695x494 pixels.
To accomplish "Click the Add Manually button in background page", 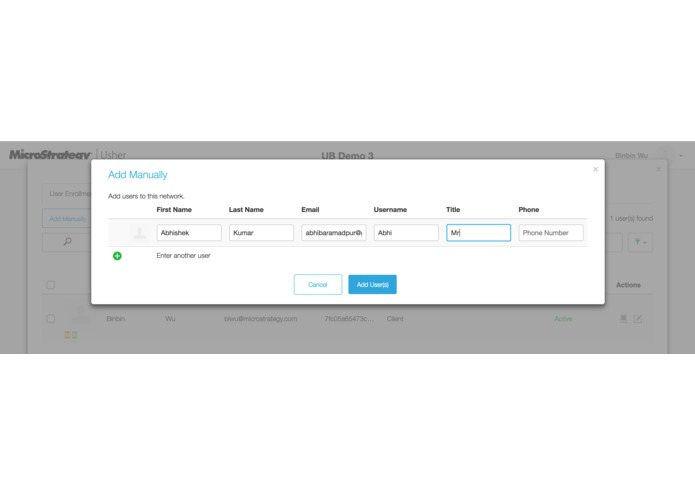I will (67, 219).
